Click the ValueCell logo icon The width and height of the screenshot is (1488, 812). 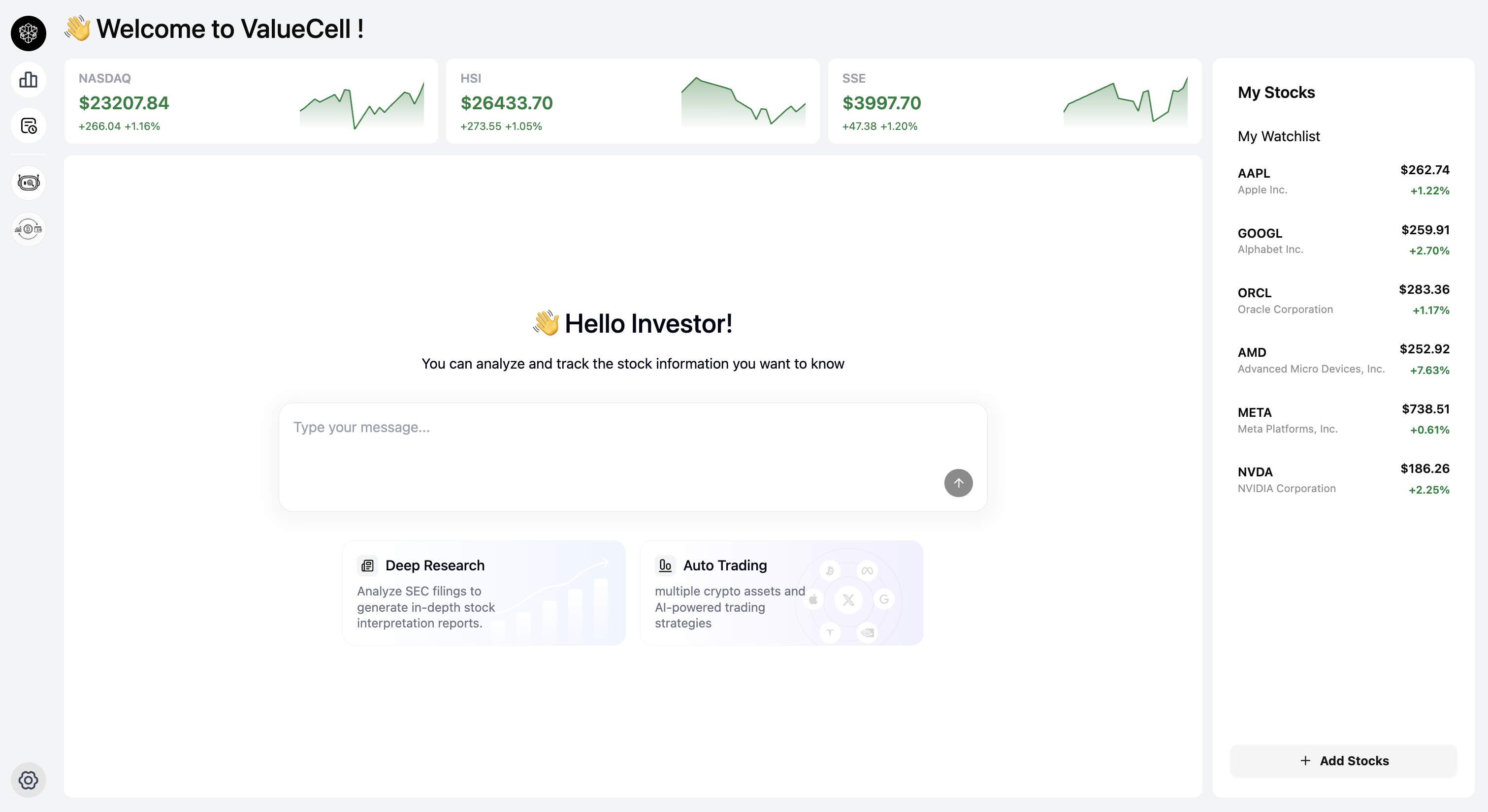(x=28, y=33)
